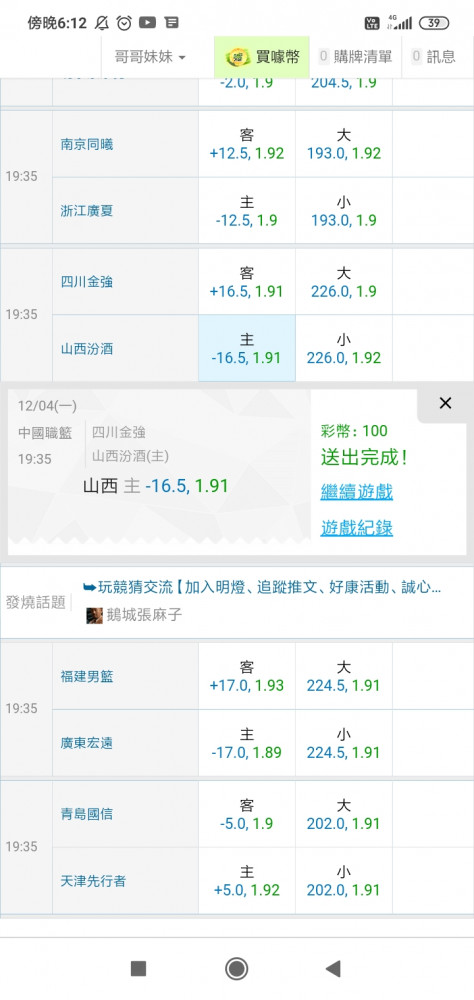Pick 大 224.5 for 福建男籃 game

(344, 676)
